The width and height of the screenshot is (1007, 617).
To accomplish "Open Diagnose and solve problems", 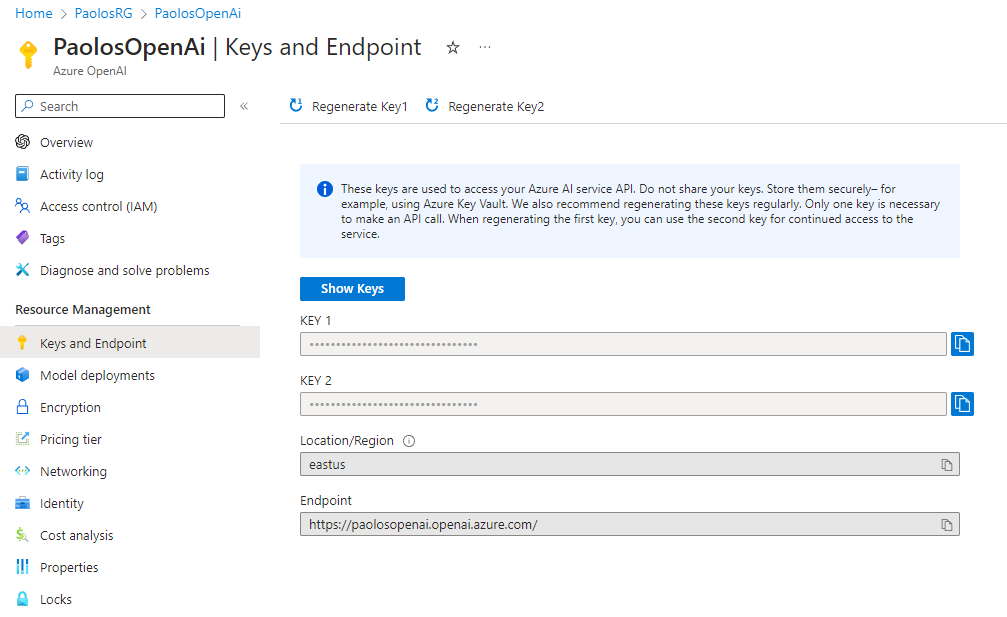I will [x=125, y=271].
